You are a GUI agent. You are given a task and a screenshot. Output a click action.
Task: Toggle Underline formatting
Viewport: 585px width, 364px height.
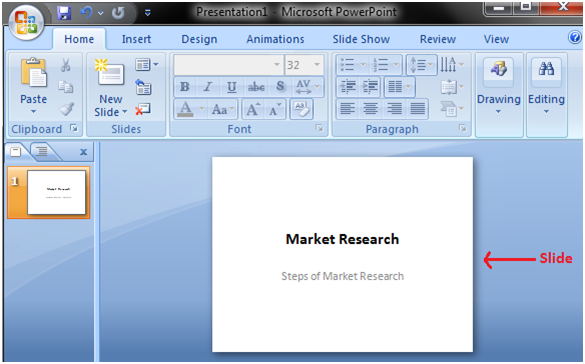click(231, 87)
